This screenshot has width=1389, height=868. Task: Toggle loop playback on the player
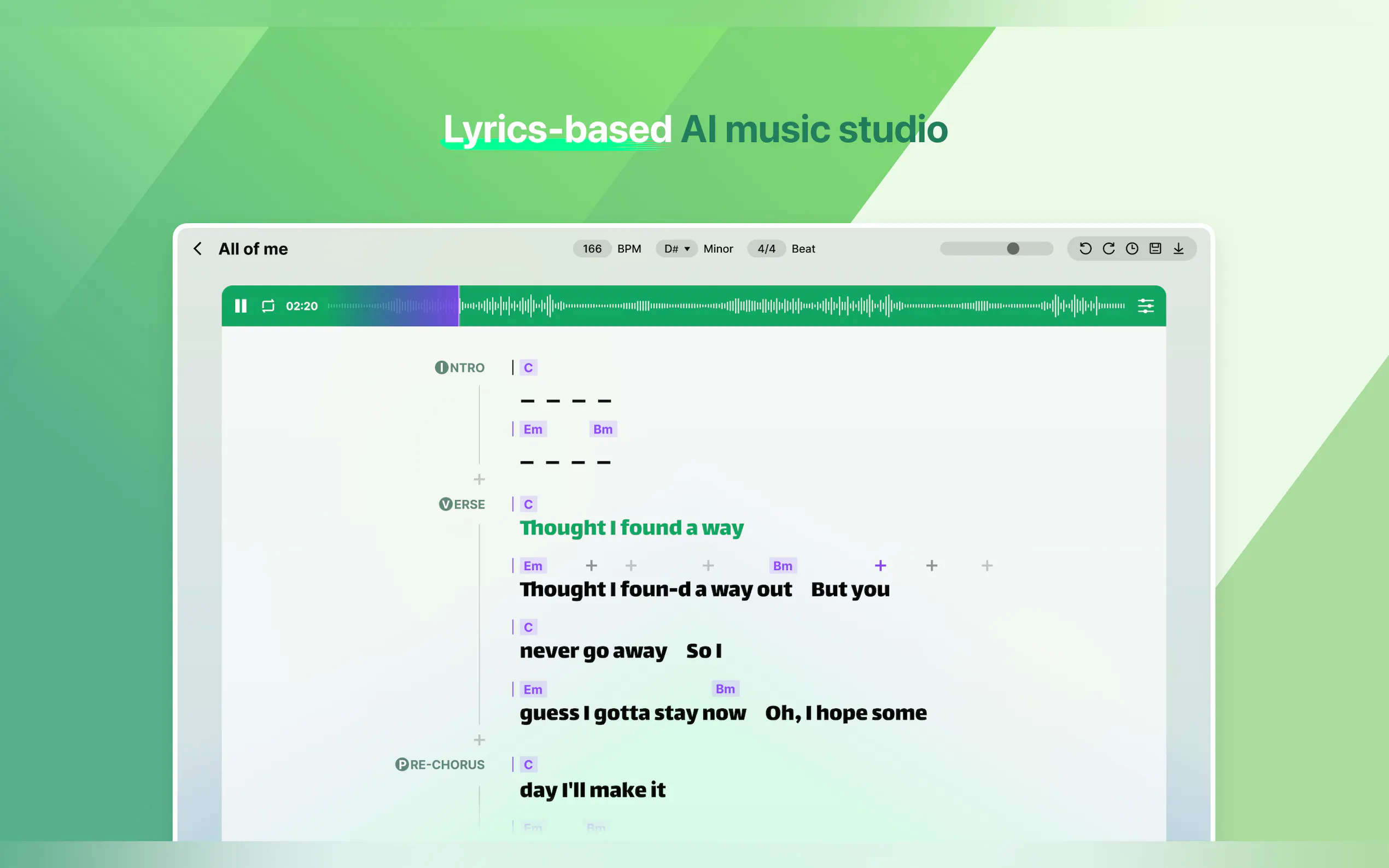[x=267, y=306]
